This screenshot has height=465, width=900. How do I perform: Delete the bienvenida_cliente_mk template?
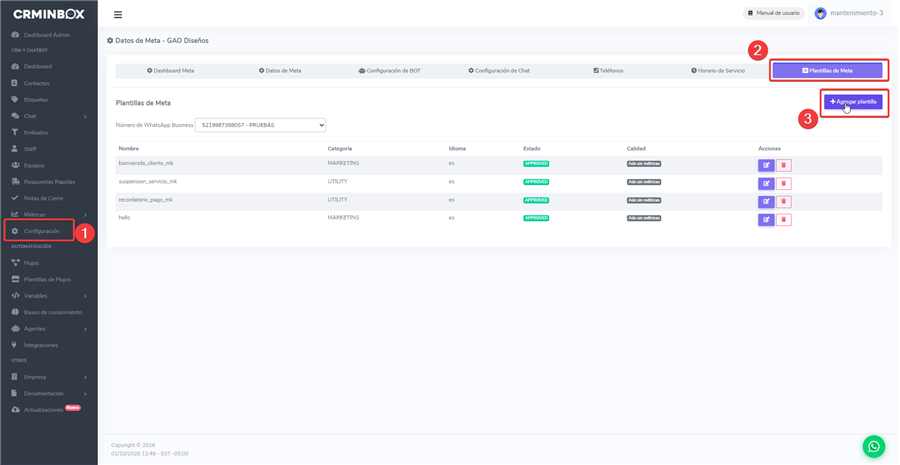coord(783,165)
